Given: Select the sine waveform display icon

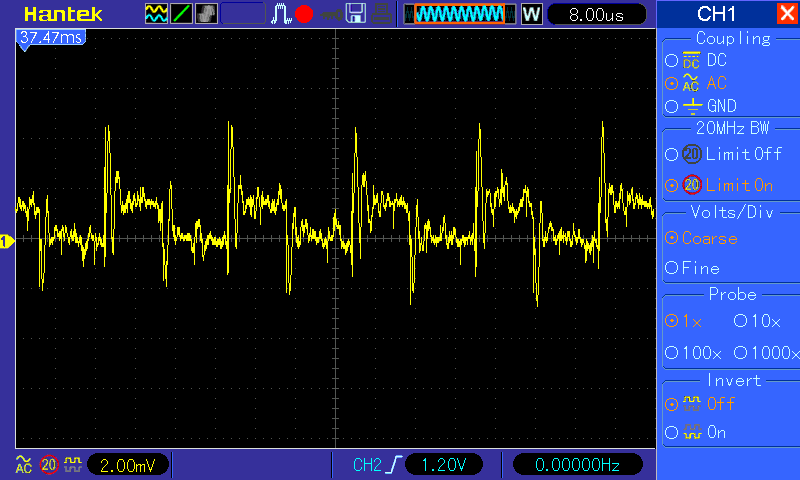Looking at the screenshot, I should 156,14.
